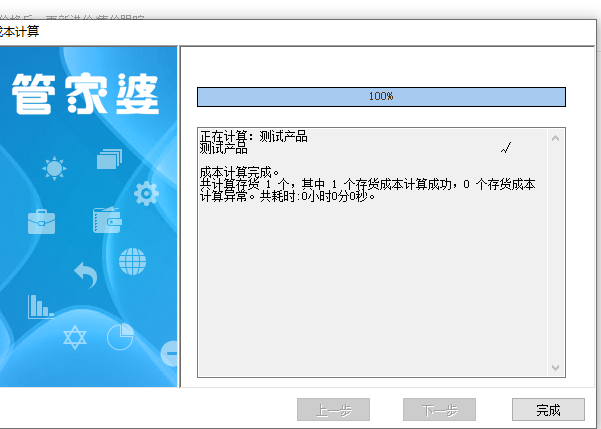
Task: Click the briefcase icon on the banner
Action: 41,222
